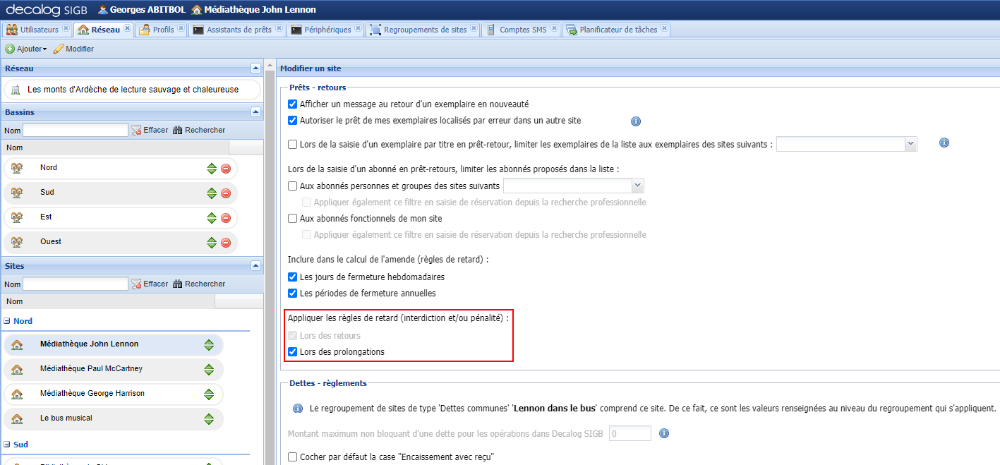
Task: Uncheck 'Lors des prolongations' checkbox
Action: click(x=293, y=352)
